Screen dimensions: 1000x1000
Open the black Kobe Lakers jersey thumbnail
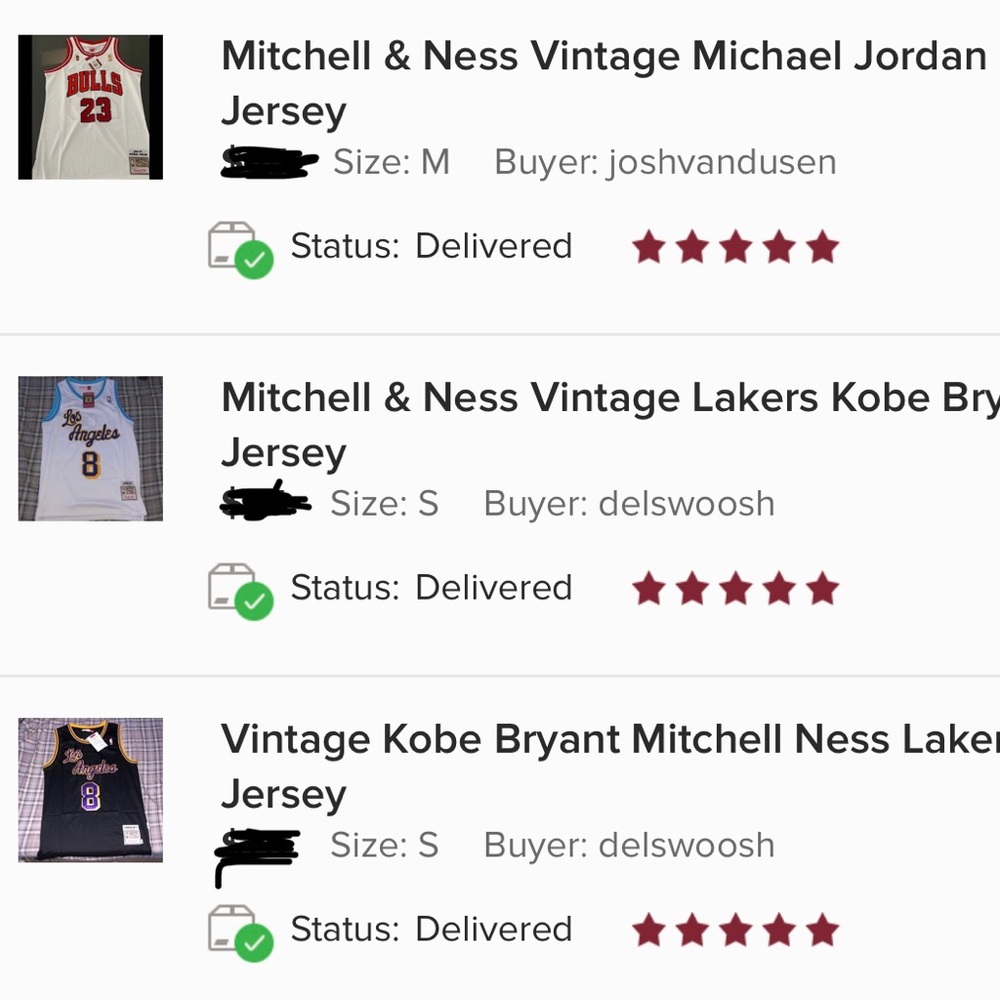click(89, 790)
